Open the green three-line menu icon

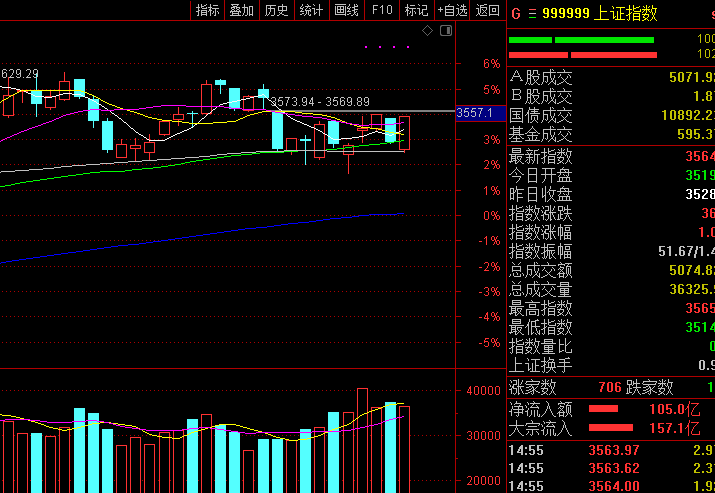pos(532,14)
